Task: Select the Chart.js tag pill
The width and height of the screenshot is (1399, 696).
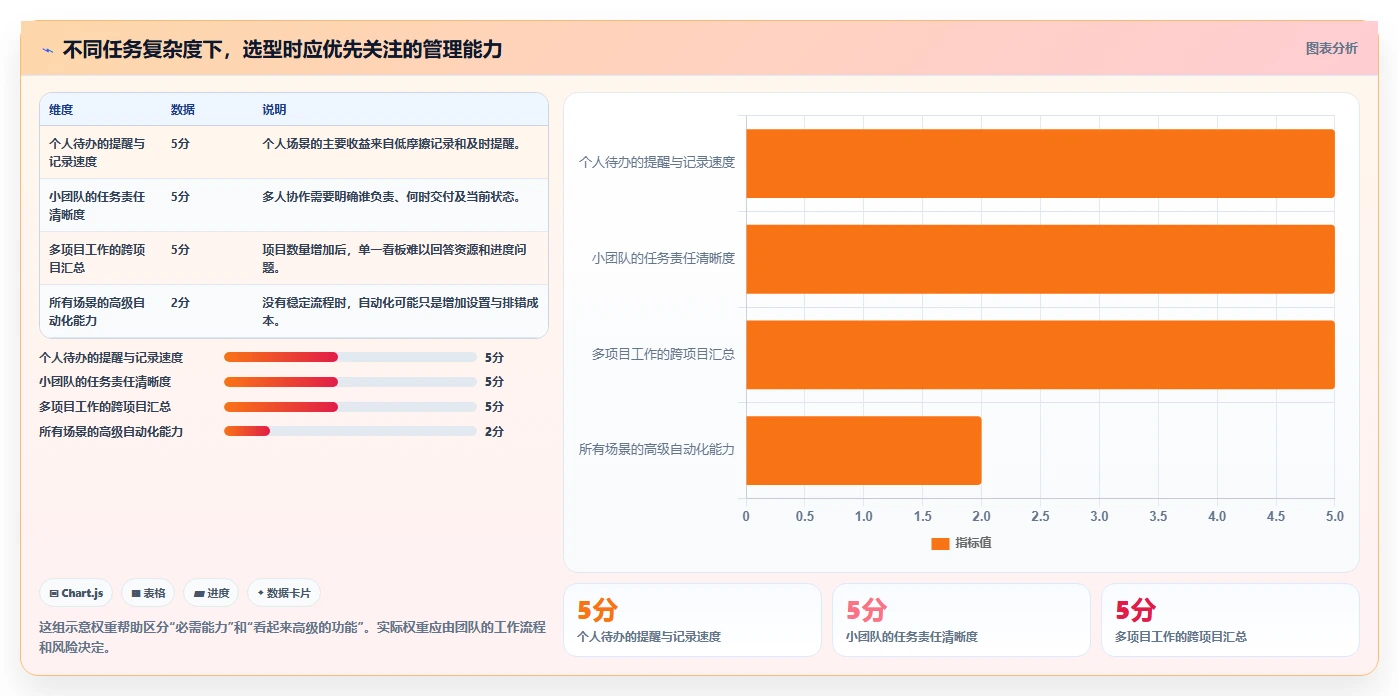Action: (x=76, y=593)
